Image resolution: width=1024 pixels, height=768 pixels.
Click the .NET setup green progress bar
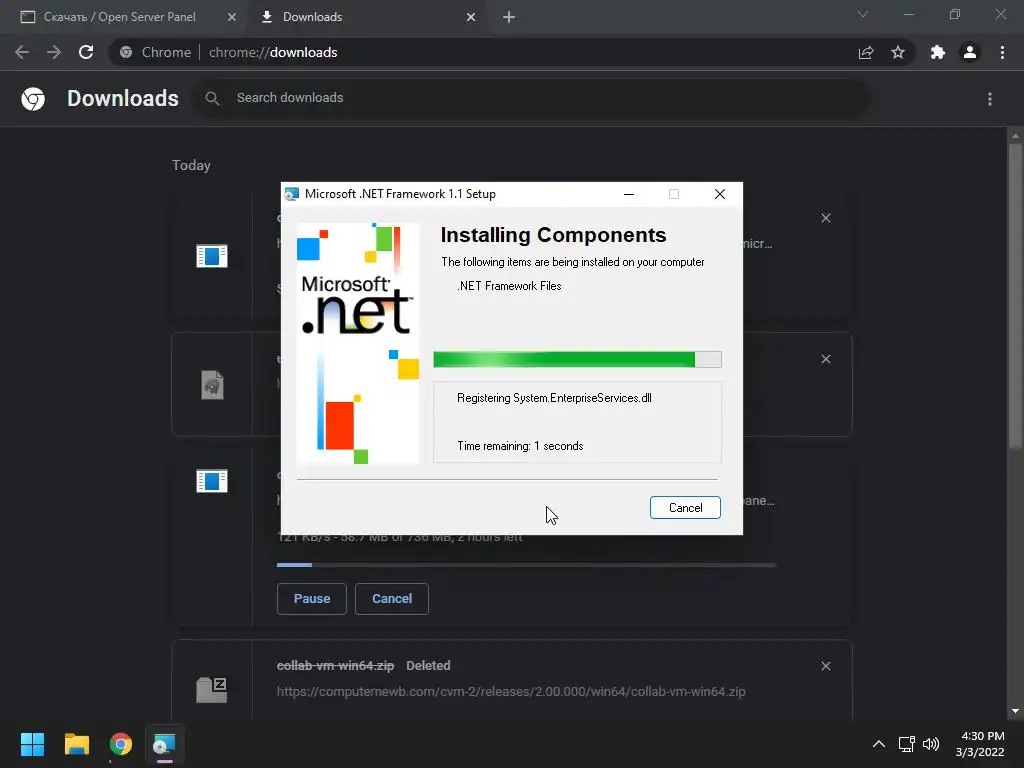point(577,359)
